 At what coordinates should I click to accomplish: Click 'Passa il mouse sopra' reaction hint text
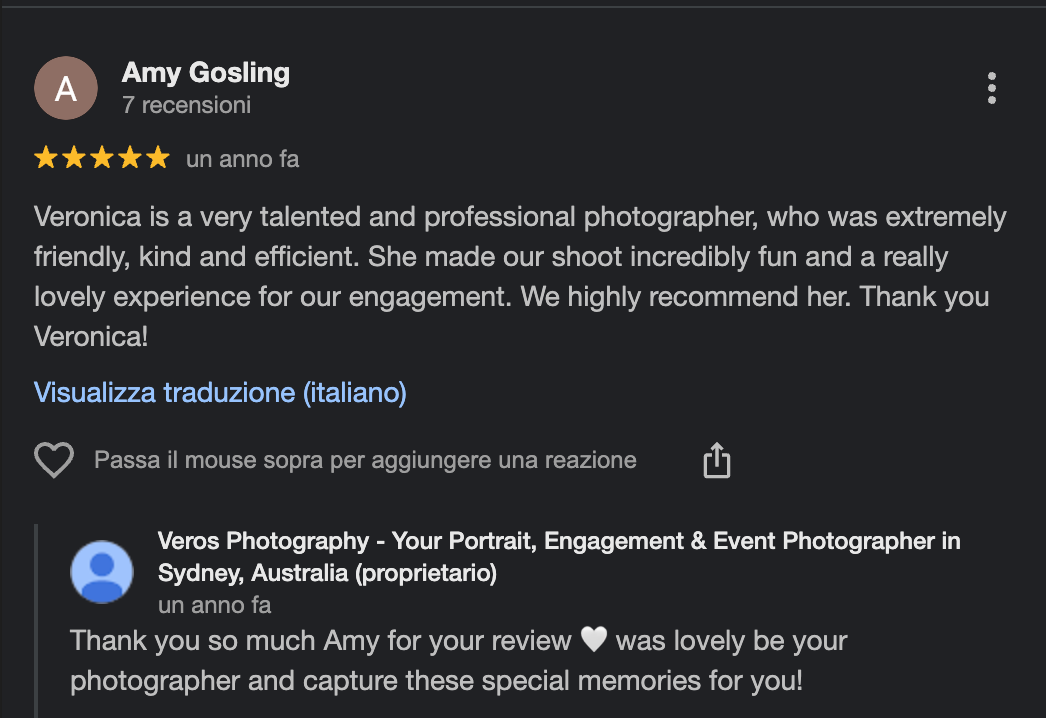[x=365, y=460]
